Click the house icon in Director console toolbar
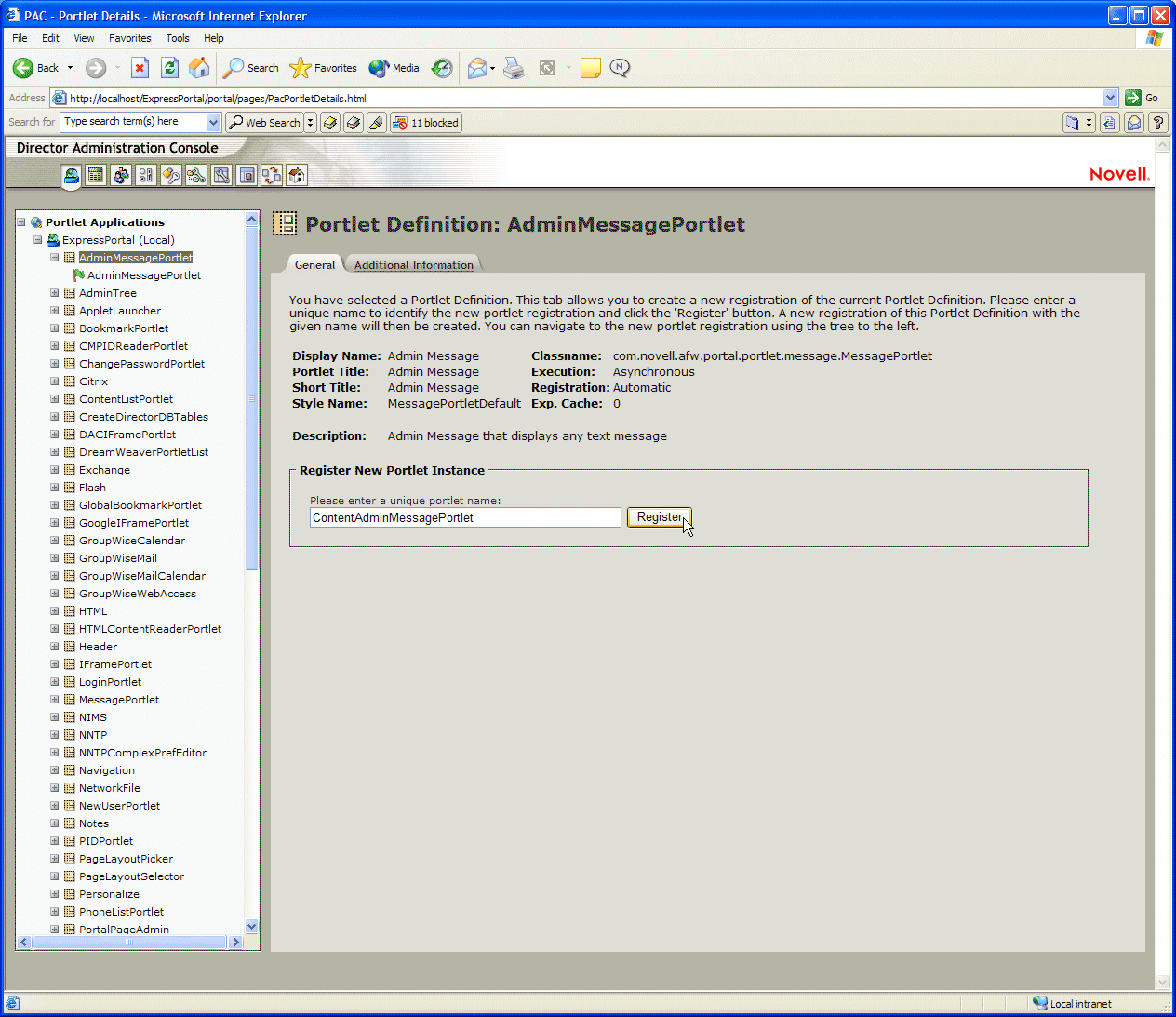The image size is (1176, 1017). point(296,175)
